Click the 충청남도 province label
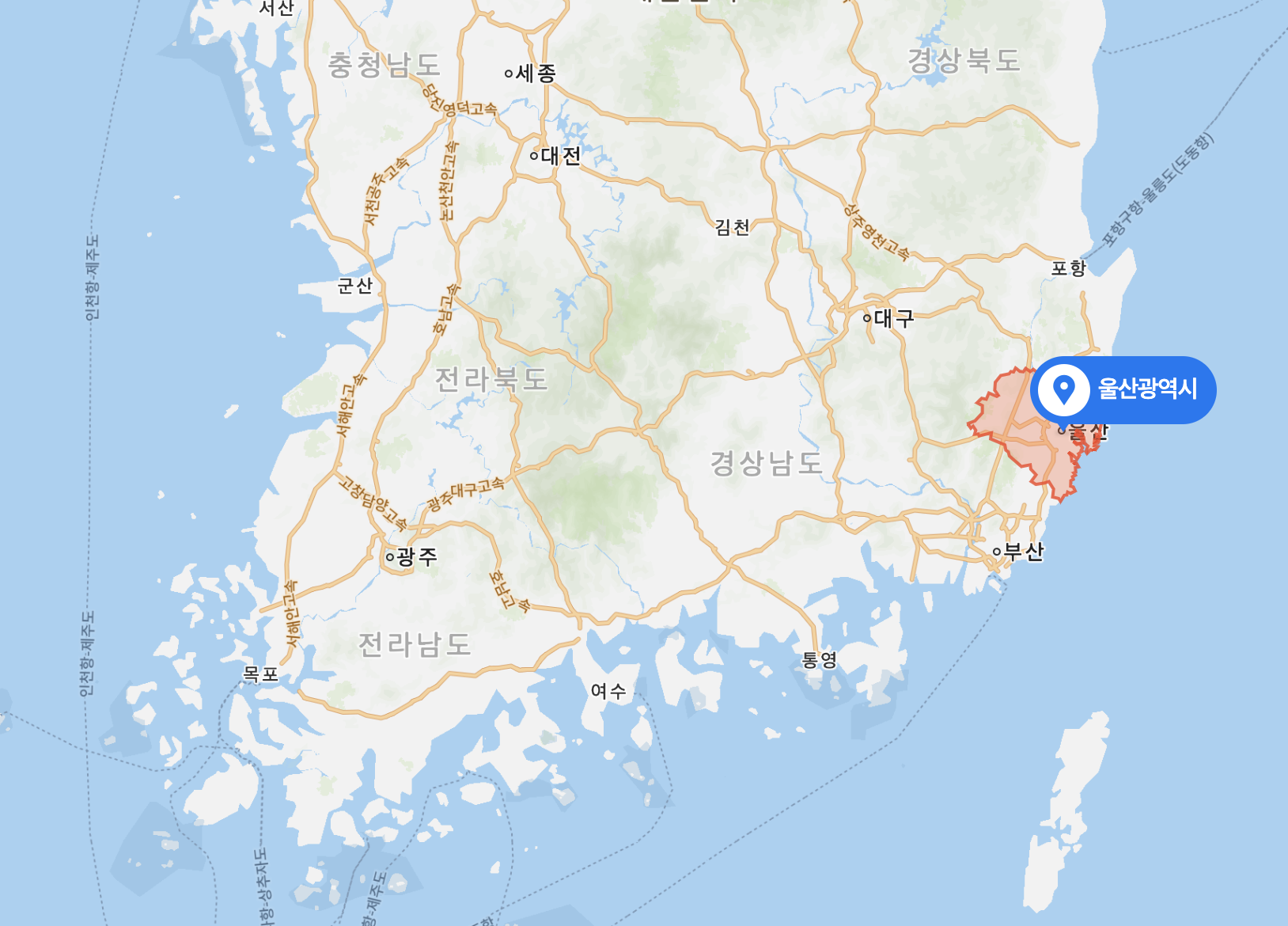Image resolution: width=1288 pixels, height=926 pixels. (x=384, y=65)
